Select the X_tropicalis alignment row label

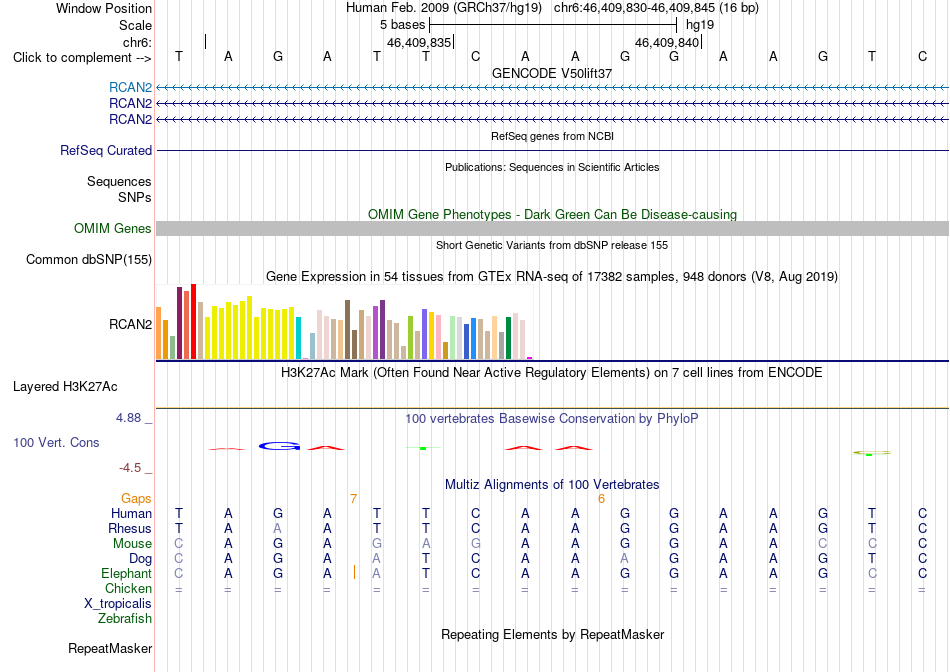[x=118, y=604]
